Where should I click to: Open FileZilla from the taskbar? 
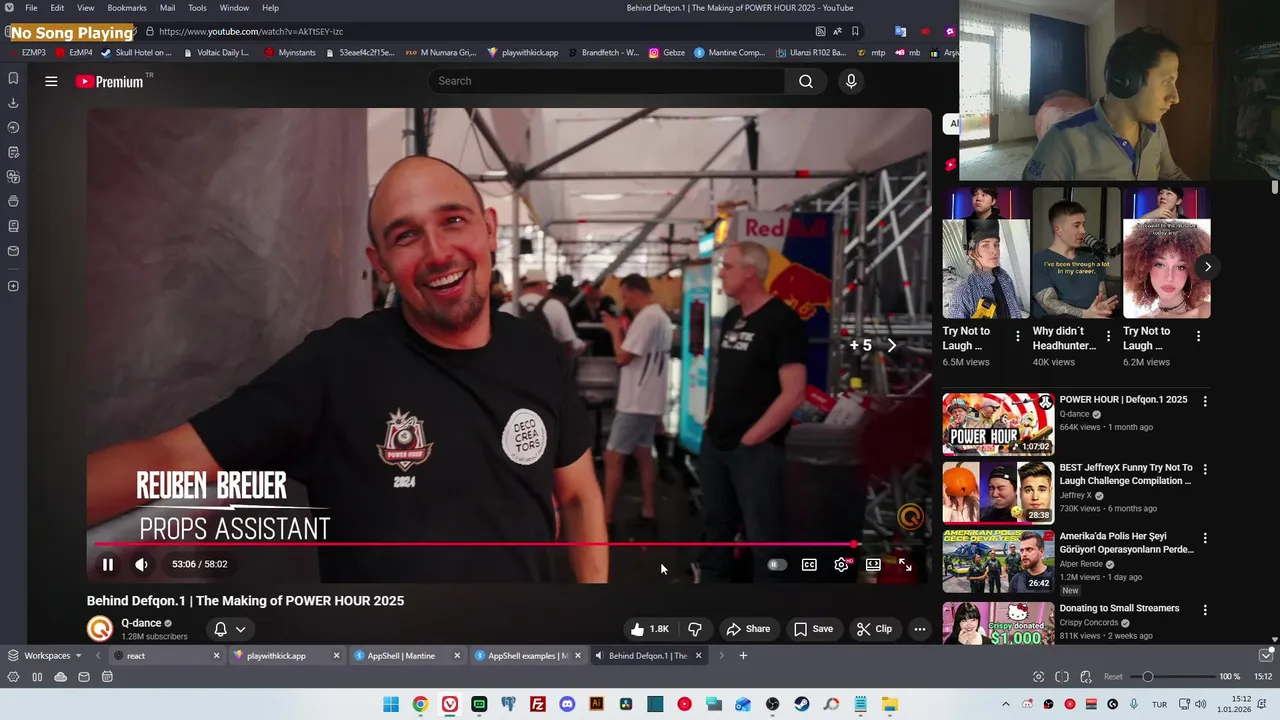[x=538, y=704]
